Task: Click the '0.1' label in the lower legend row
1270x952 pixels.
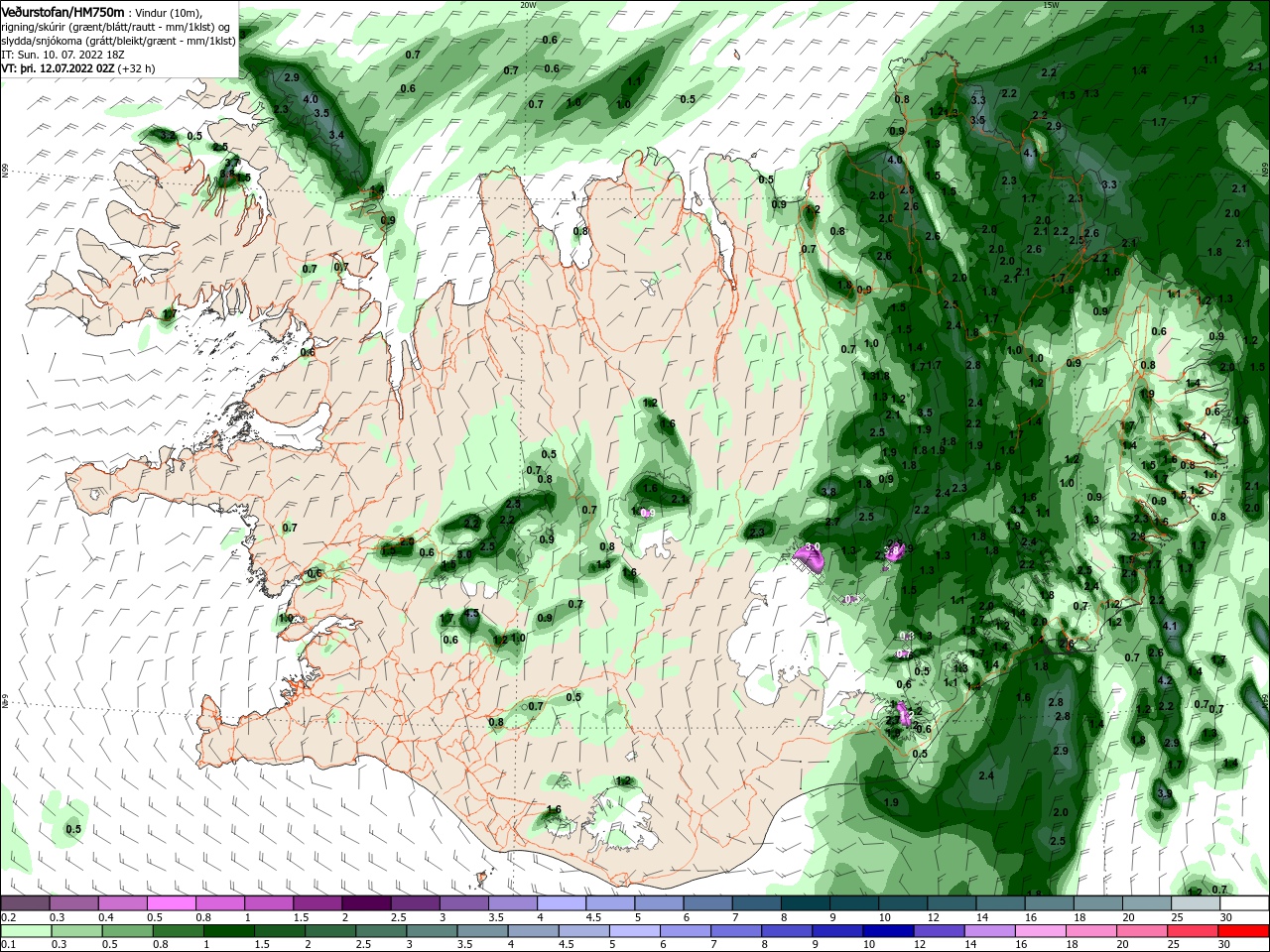Action: (x=9, y=945)
